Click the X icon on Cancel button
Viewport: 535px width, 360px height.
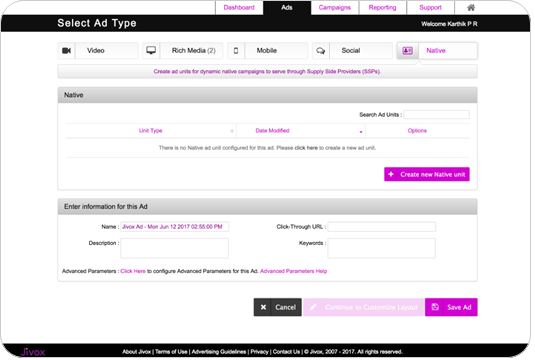tap(263, 307)
